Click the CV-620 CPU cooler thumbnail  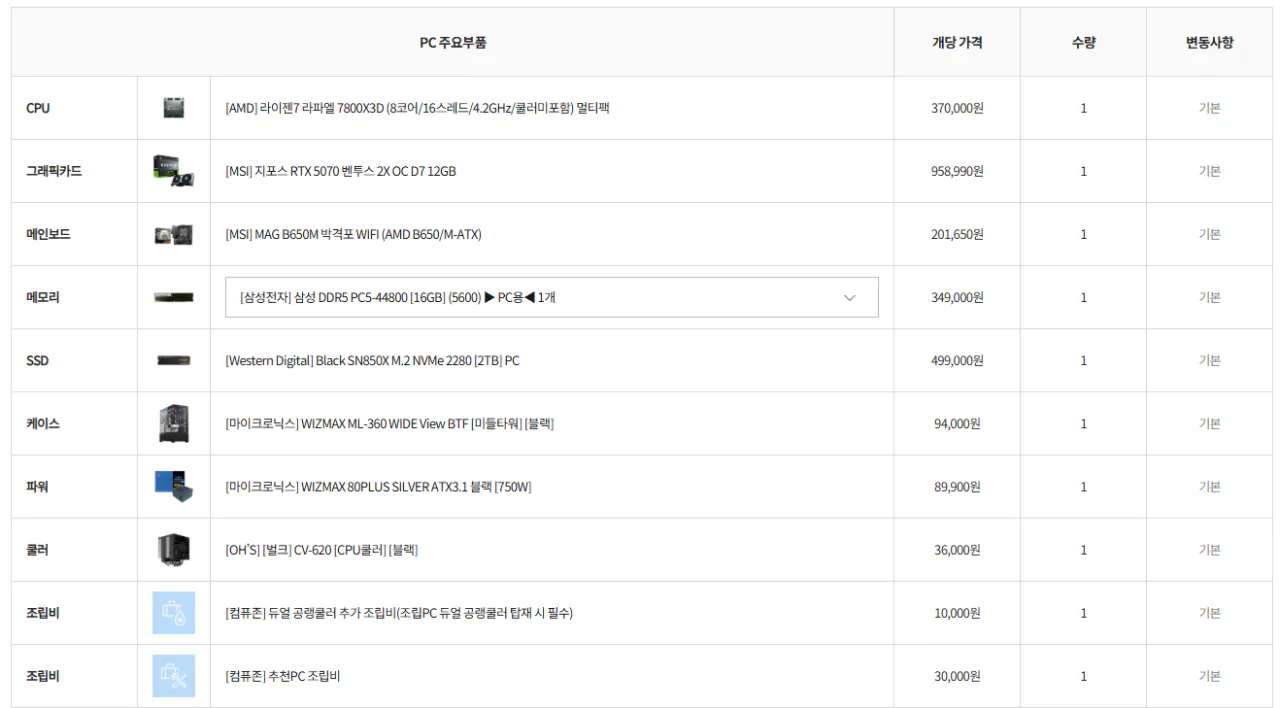(x=174, y=550)
